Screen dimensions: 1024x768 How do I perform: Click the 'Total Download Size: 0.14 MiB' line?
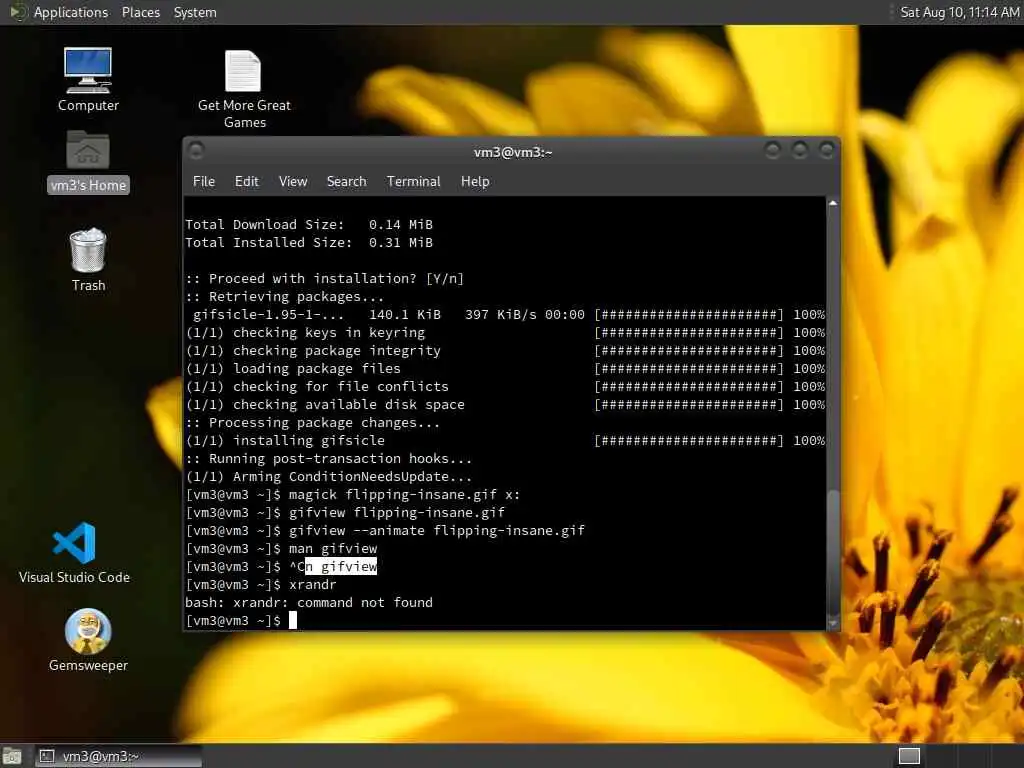309,225
